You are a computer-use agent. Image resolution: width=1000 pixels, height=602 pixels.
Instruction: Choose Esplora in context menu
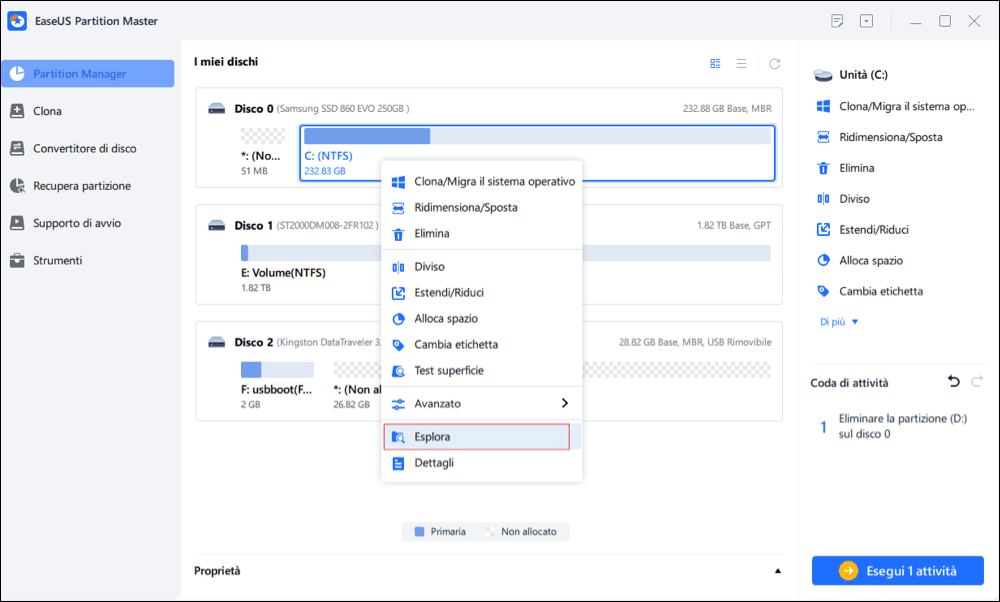tap(482, 437)
